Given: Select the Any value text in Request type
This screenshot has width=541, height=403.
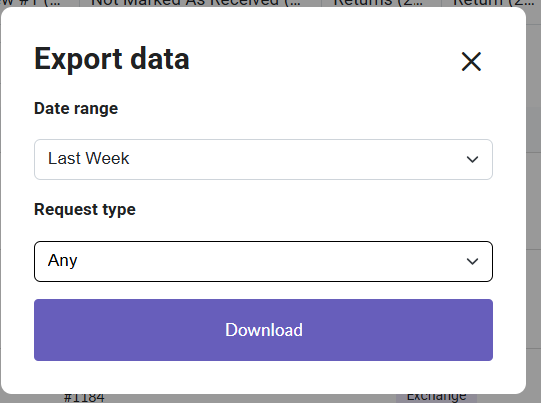Looking at the screenshot, I should tap(62, 261).
